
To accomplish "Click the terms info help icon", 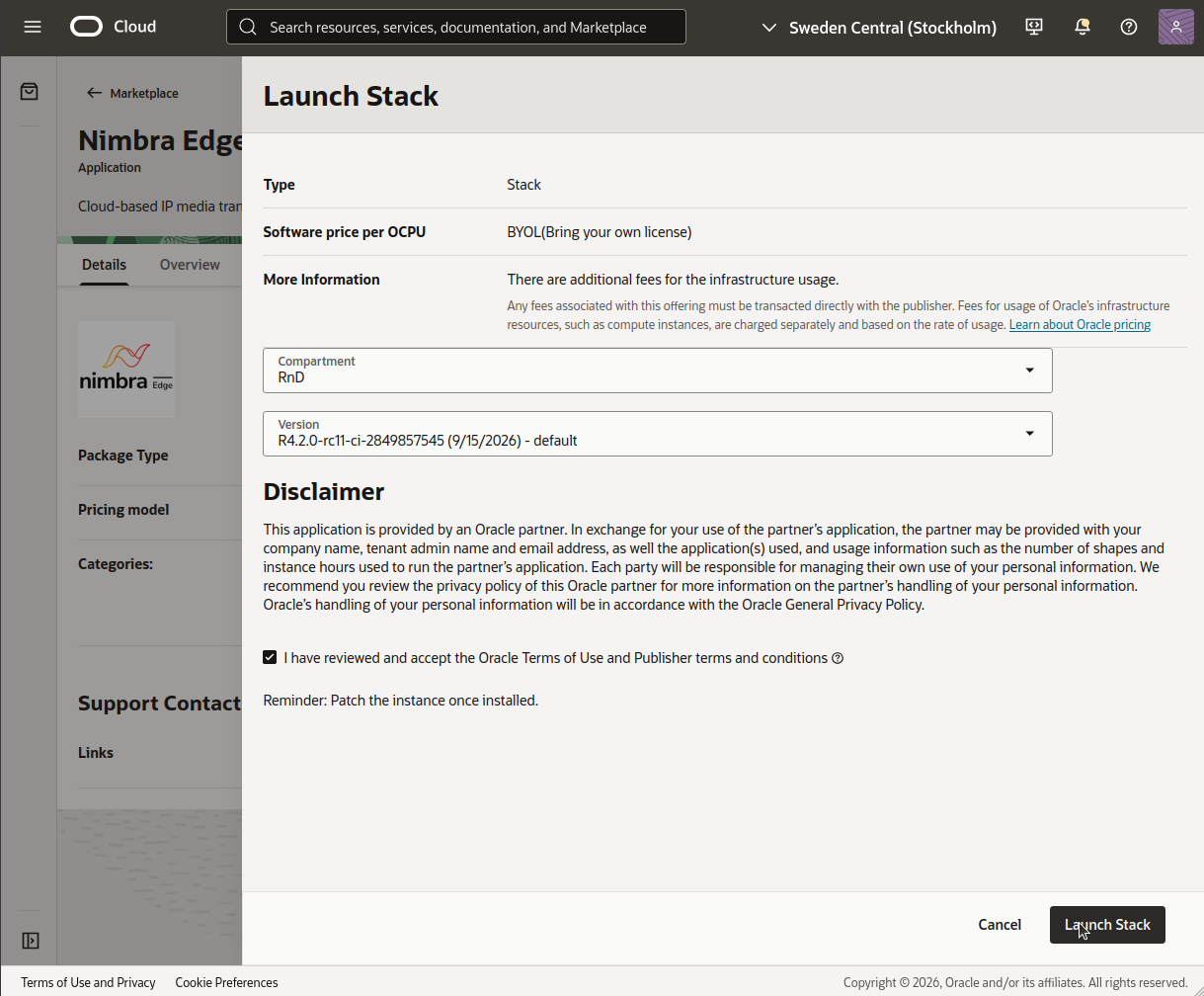I will point(838,658).
